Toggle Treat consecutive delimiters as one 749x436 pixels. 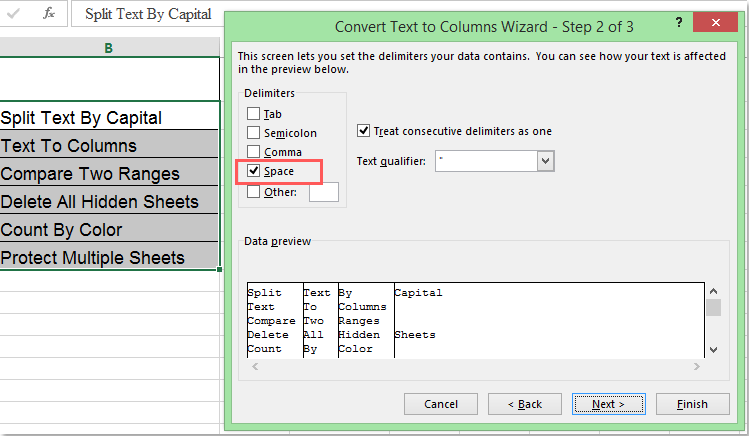[364, 131]
